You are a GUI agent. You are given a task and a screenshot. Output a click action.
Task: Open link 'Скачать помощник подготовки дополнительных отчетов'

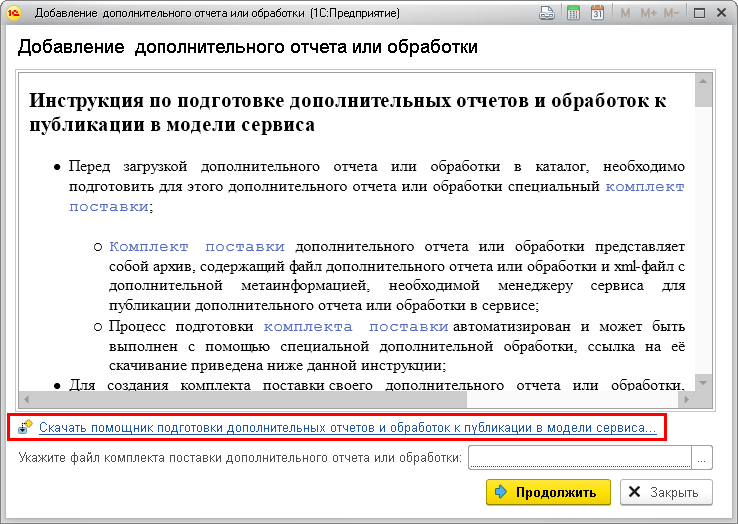347,428
